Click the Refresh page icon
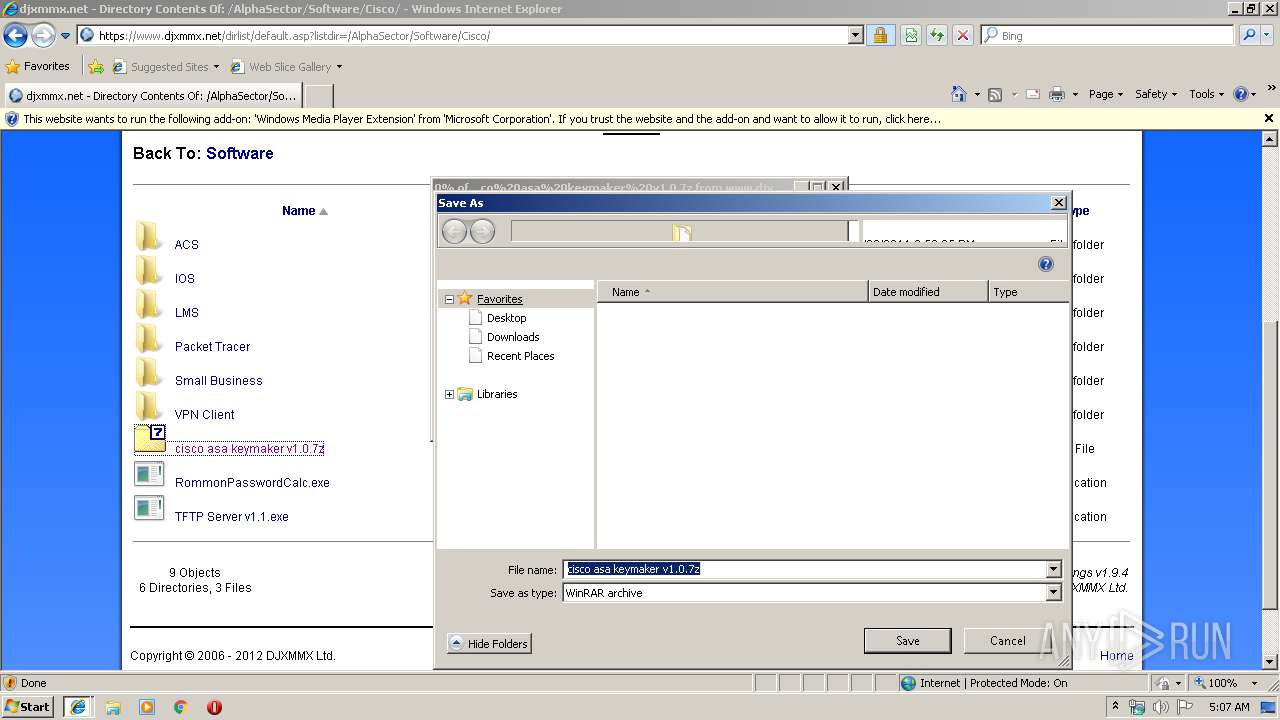 (937, 35)
